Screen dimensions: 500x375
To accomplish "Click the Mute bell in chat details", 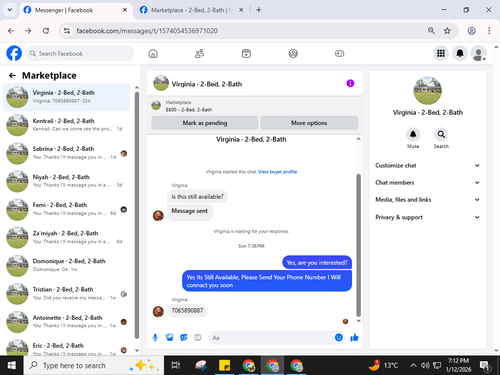I will [413, 134].
